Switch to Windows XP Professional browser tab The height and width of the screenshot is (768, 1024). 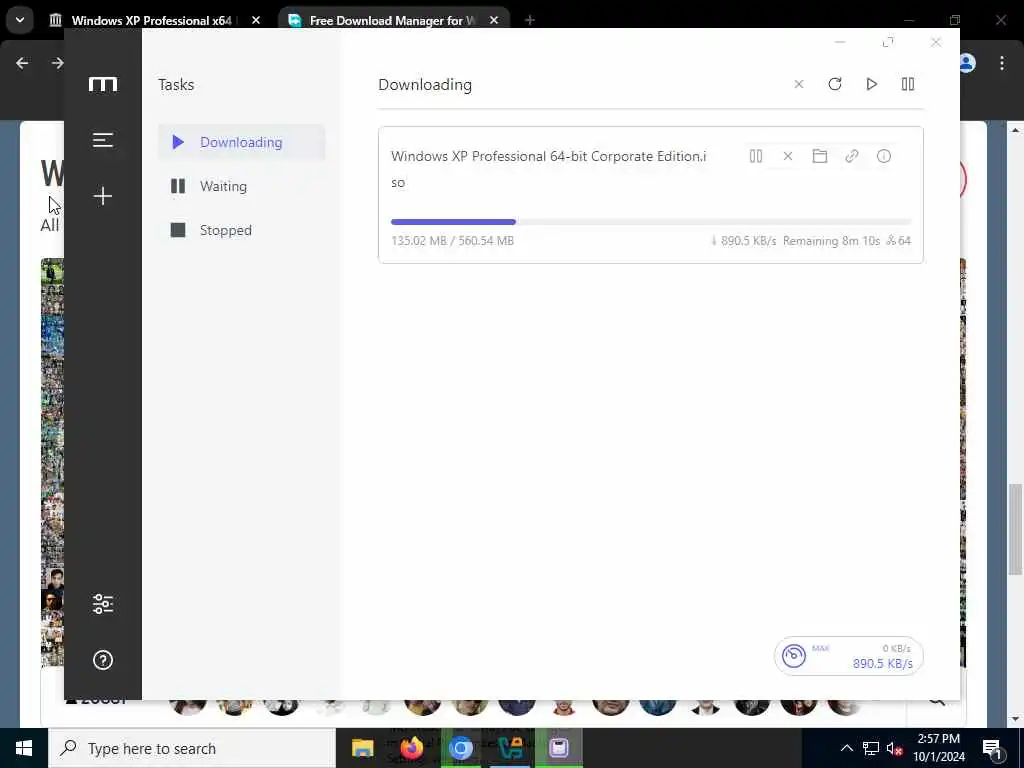[152, 20]
